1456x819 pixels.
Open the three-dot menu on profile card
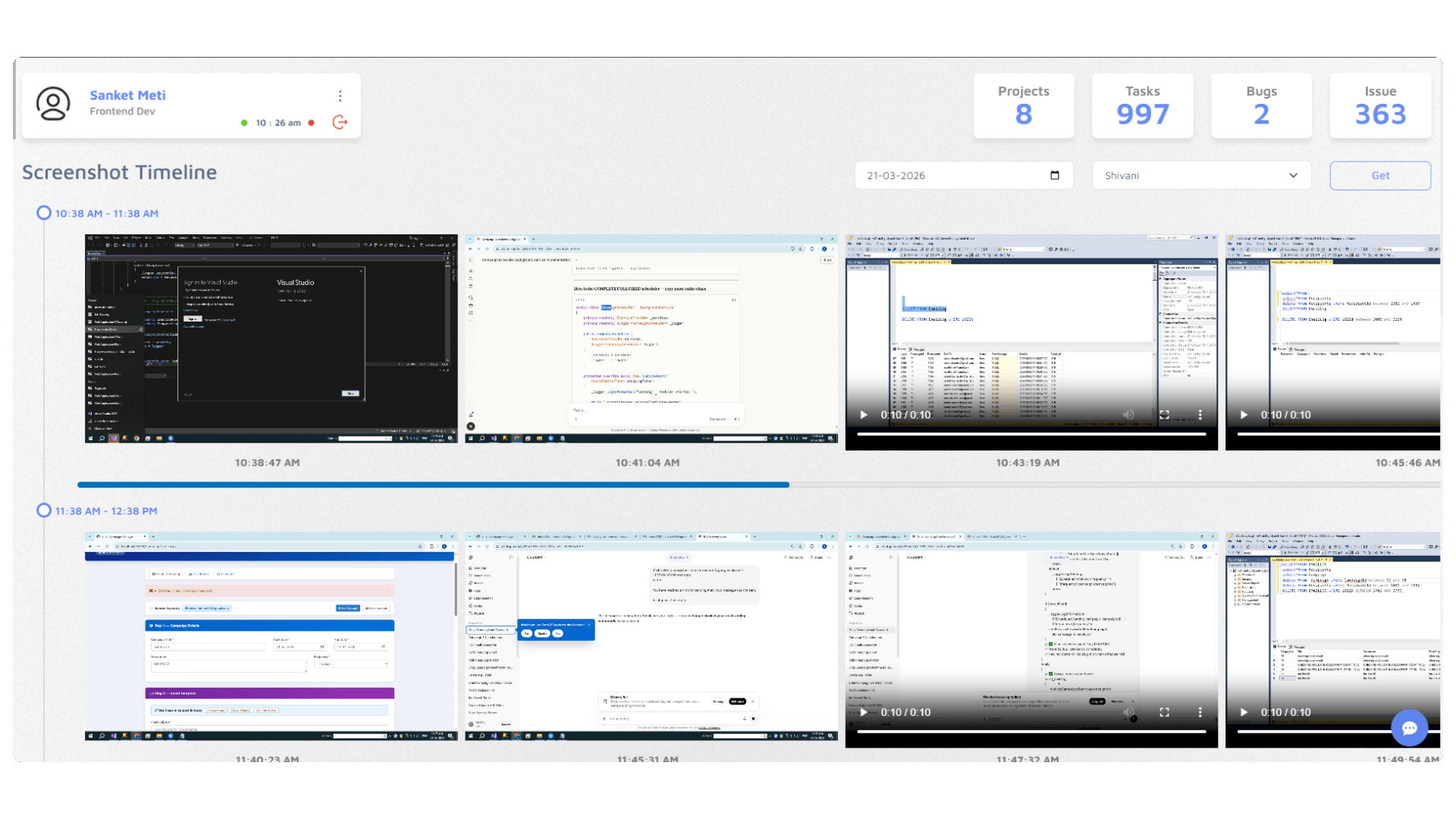[x=340, y=96]
